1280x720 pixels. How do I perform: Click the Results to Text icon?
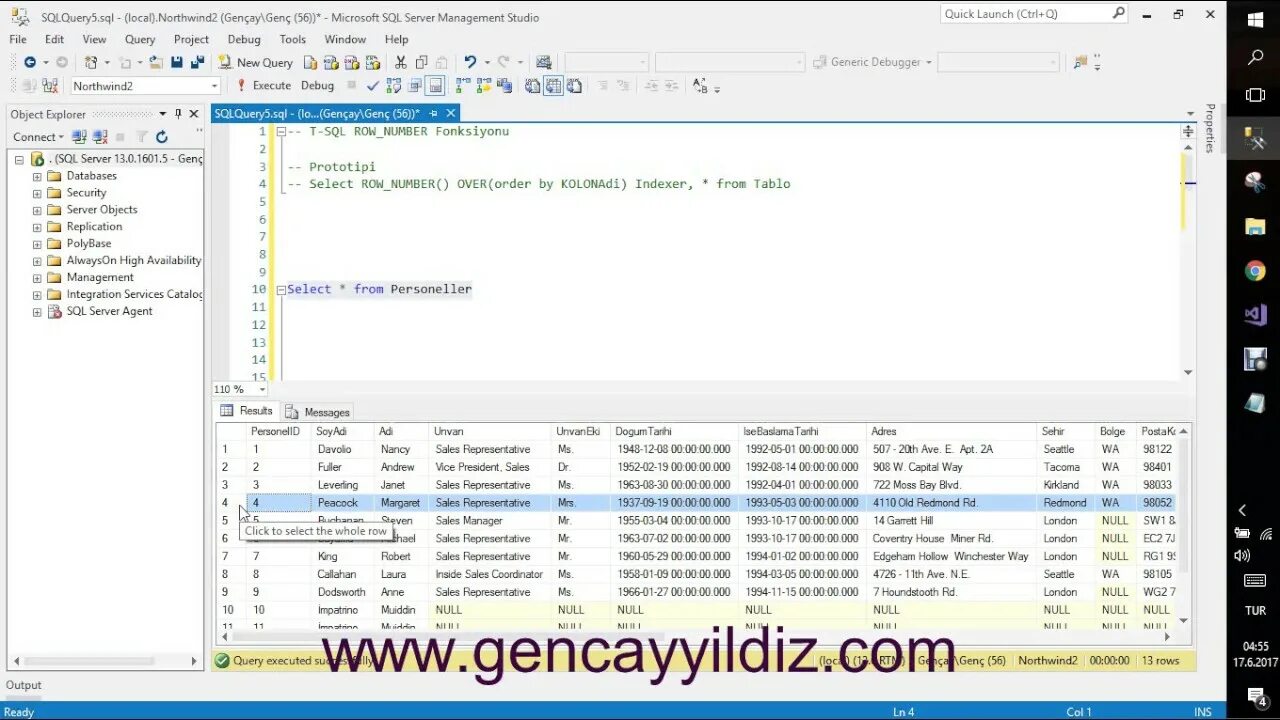533,85
